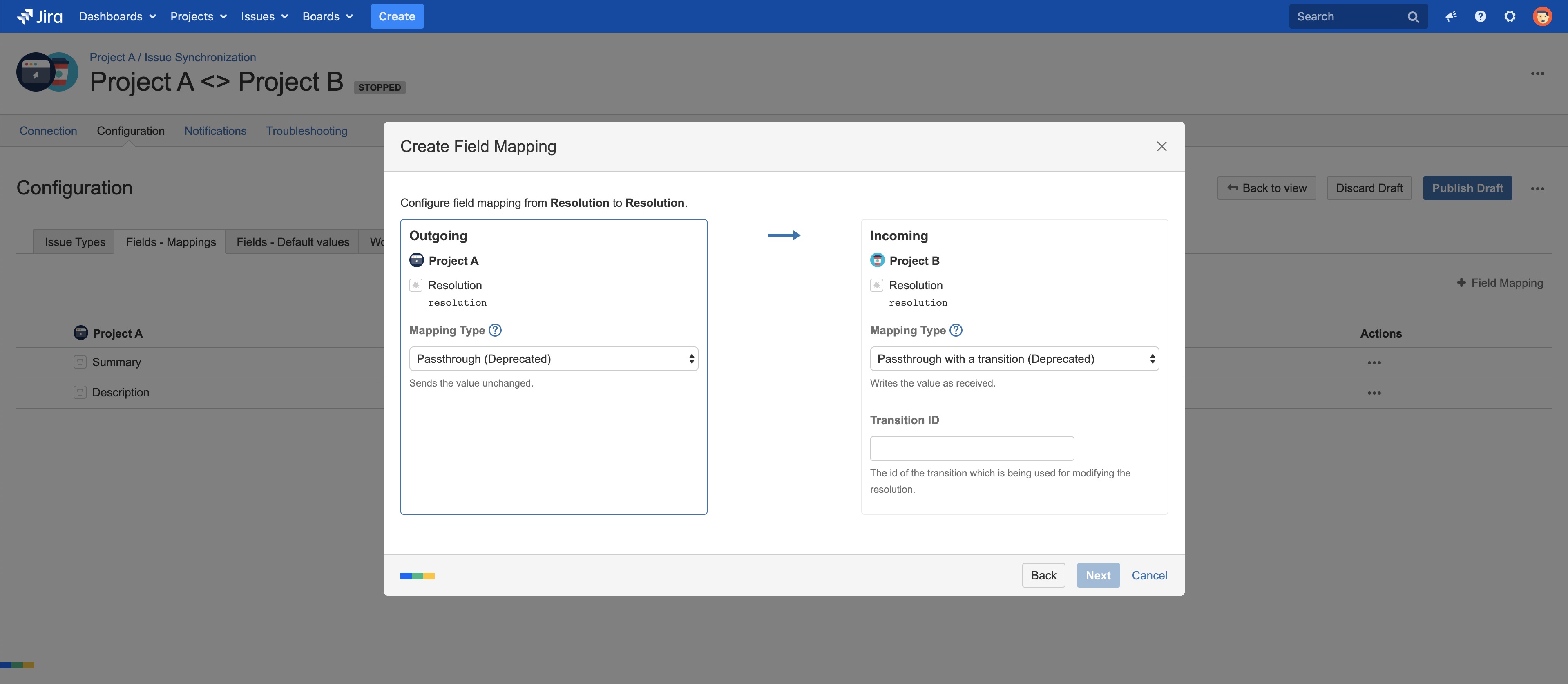
Task: Click the feedback megaphone icon
Action: tap(1450, 16)
